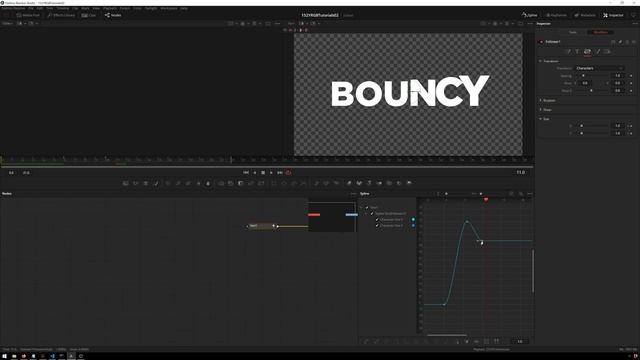The height and width of the screenshot is (360, 640).
Task: Collapse the Text1 entry in Spline tree
Action: pyautogui.click(x=362, y=208)
